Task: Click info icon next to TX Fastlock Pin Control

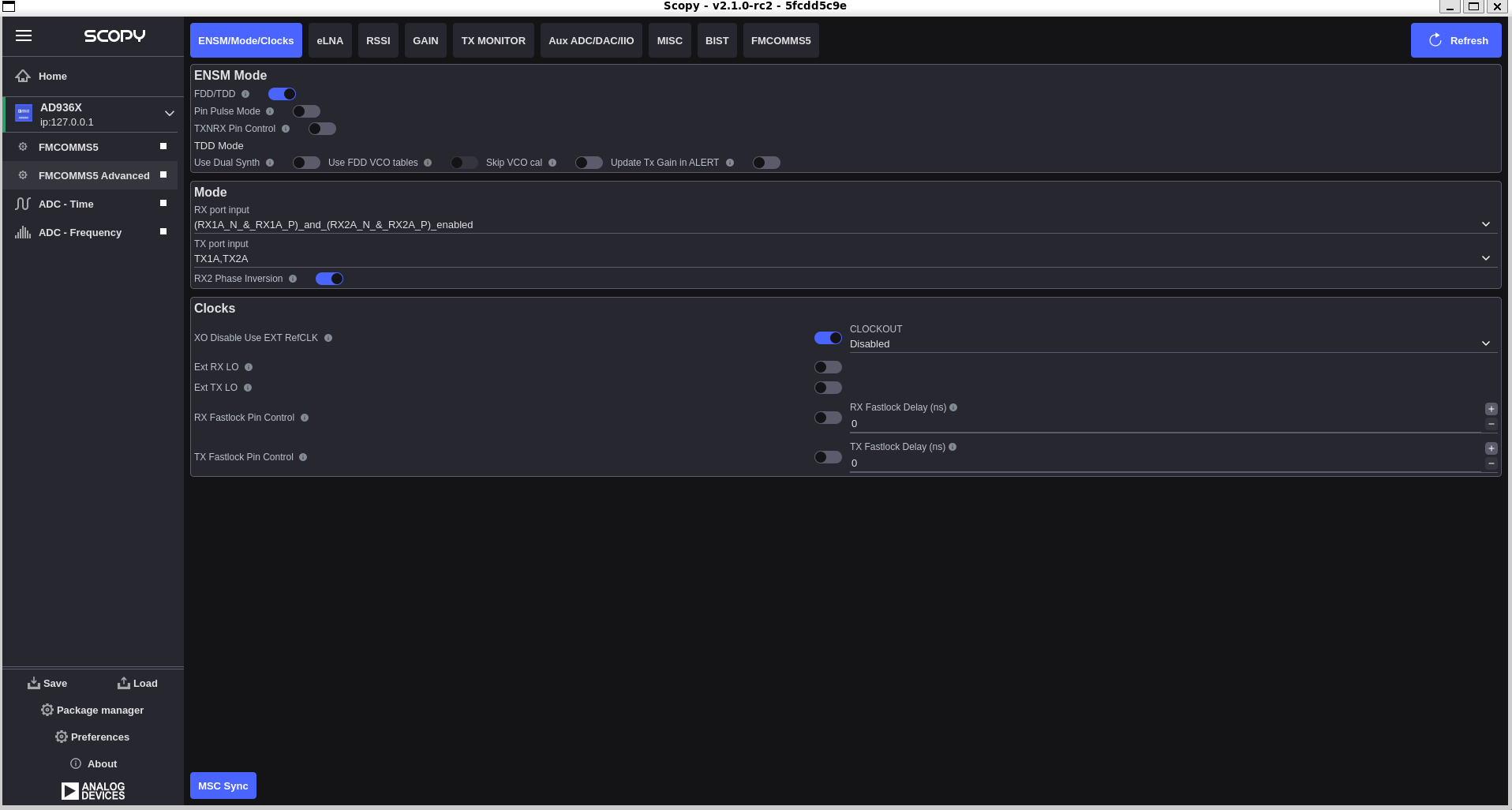Action: coord(303,457)
